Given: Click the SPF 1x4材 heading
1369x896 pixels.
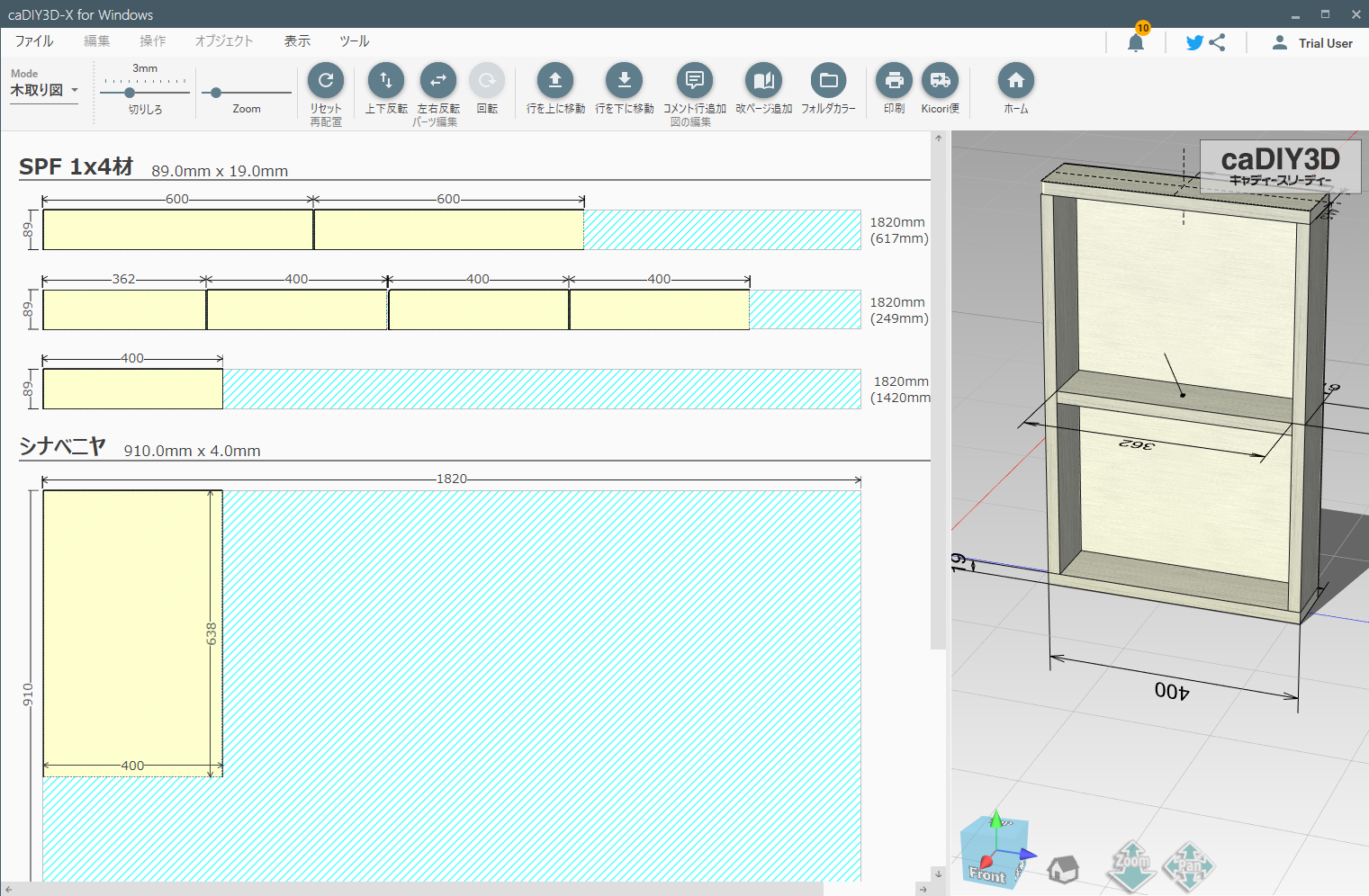Looking at the screenshot, I should point(77,166).
